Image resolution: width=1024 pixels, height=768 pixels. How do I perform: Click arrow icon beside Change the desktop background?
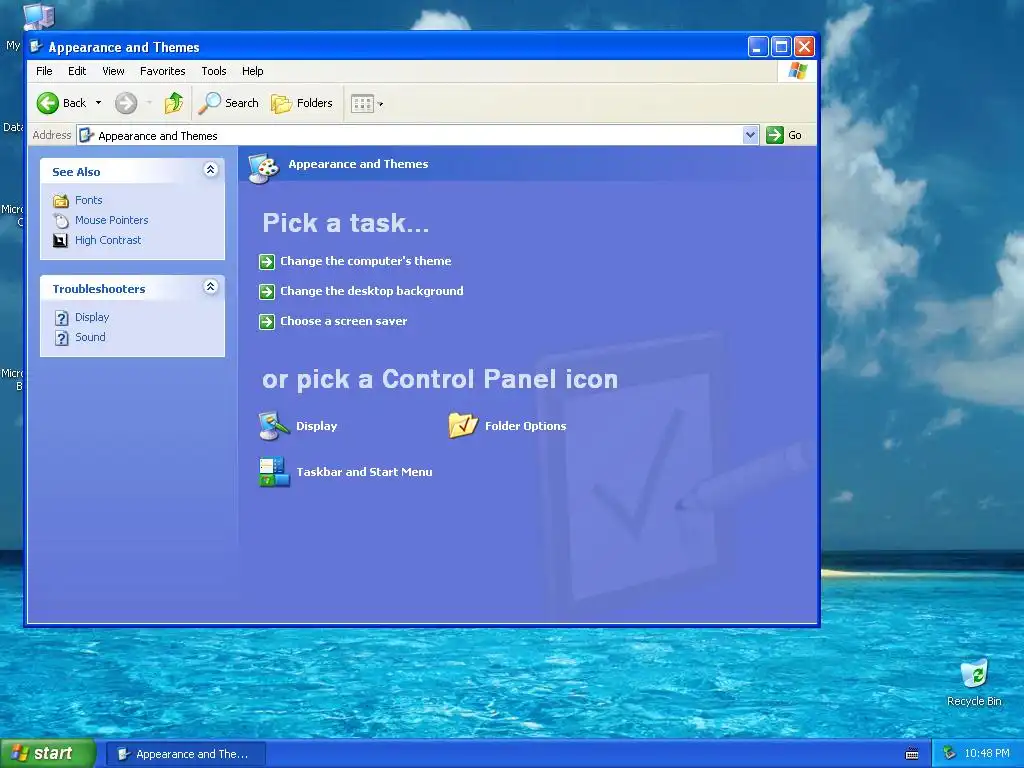pyautogui.click(x=266, y=292)
